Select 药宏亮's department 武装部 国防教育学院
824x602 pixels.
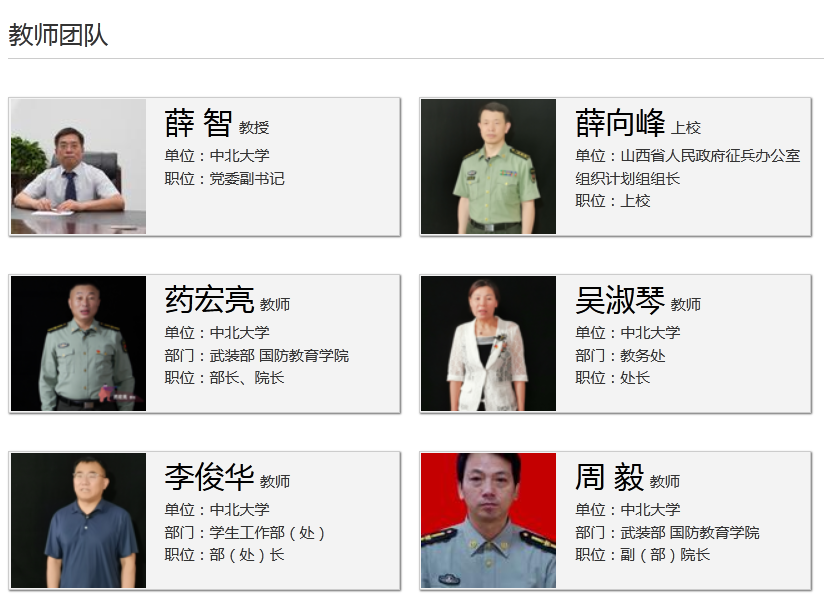pos(279,356)
